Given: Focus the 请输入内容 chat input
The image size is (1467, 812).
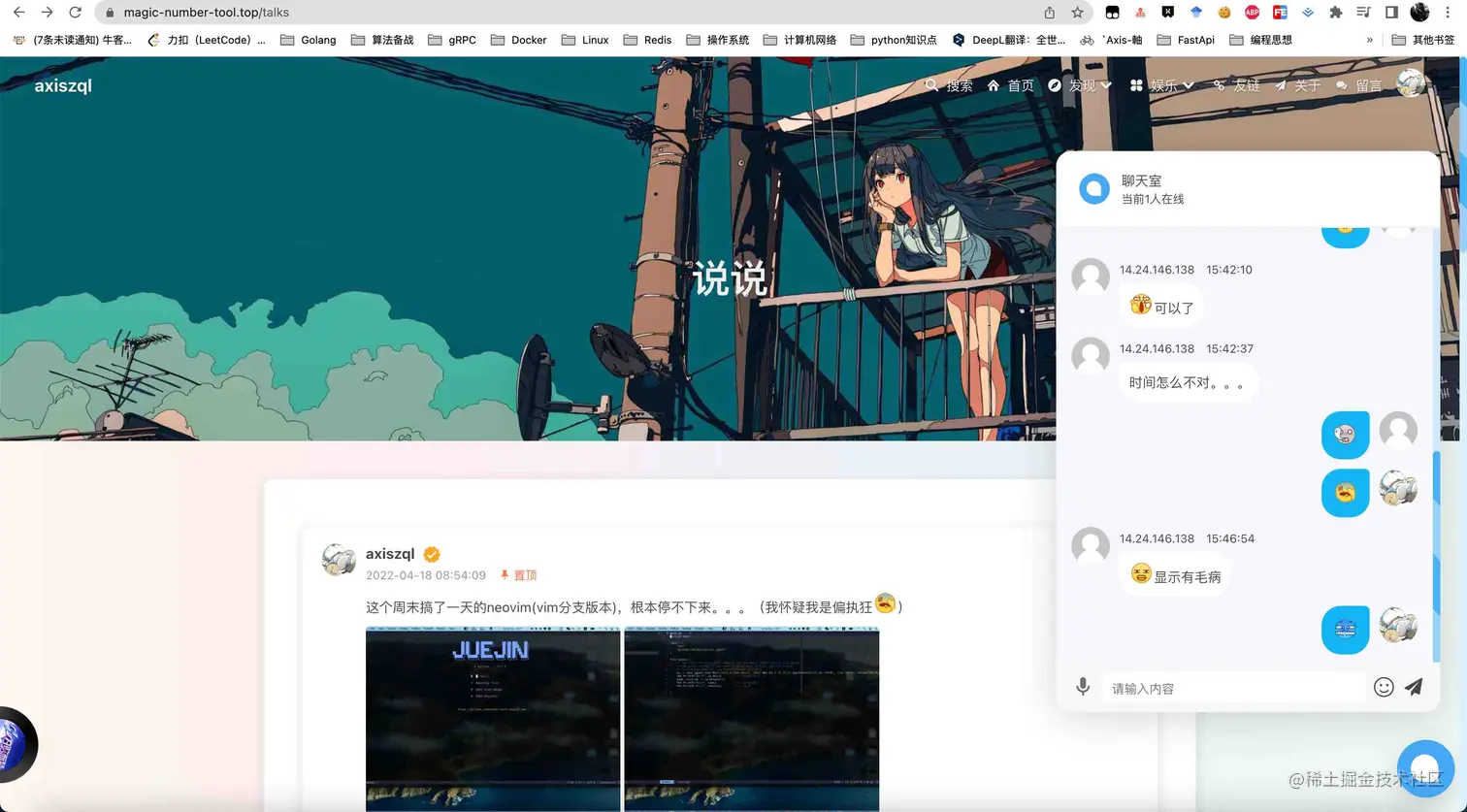Looking at the screenshot, I should [x=1232, y=688].
